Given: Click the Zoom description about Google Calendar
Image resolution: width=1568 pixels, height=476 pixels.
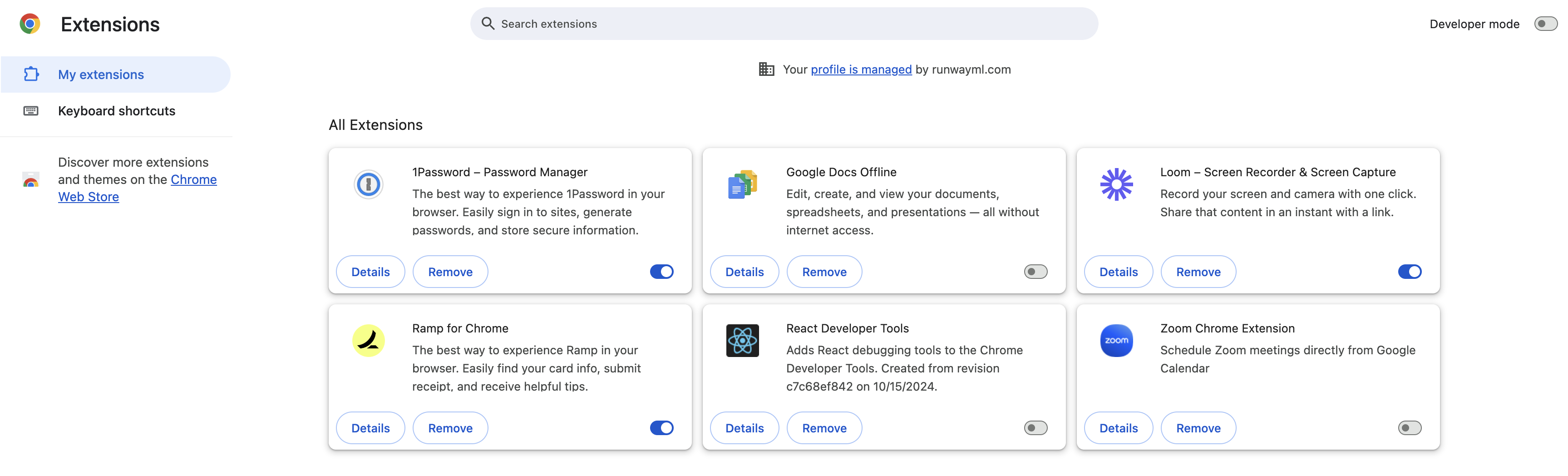Looking at the screenshot, I should click(x=1287, y=359).
